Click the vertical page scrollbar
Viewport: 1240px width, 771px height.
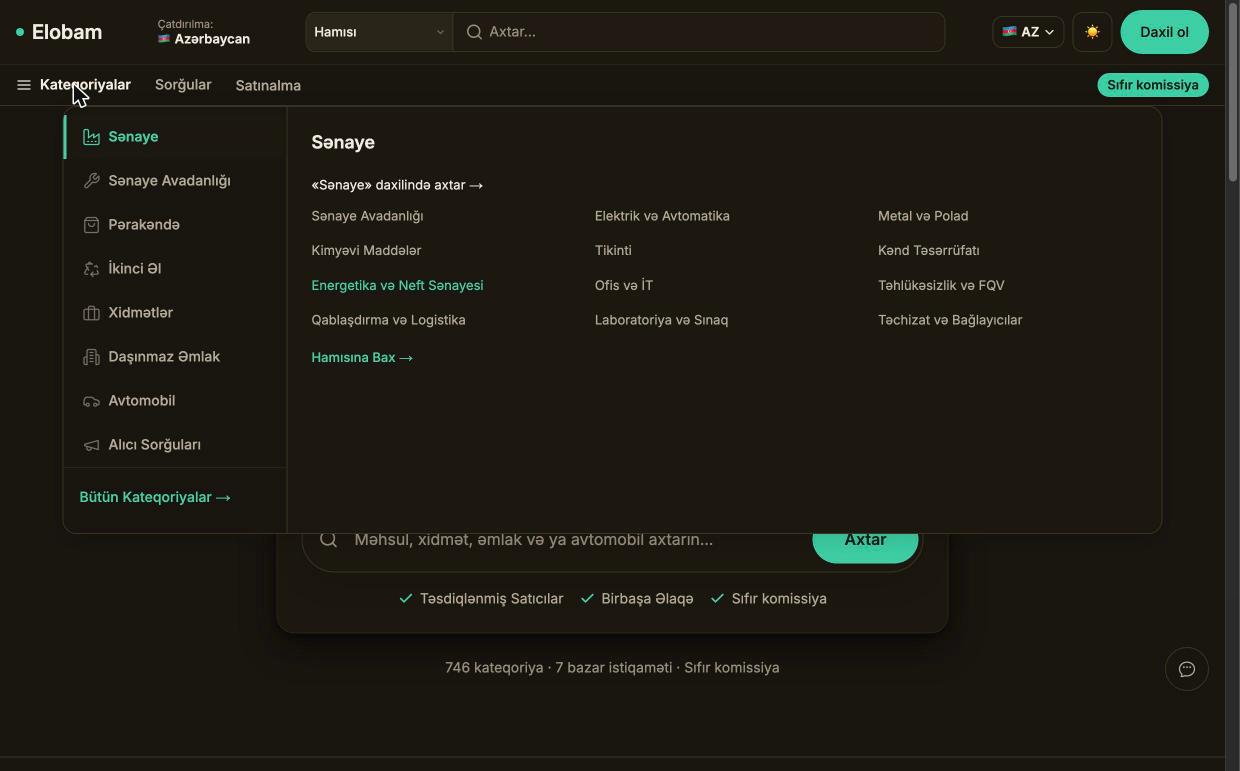coord(1232,90)
